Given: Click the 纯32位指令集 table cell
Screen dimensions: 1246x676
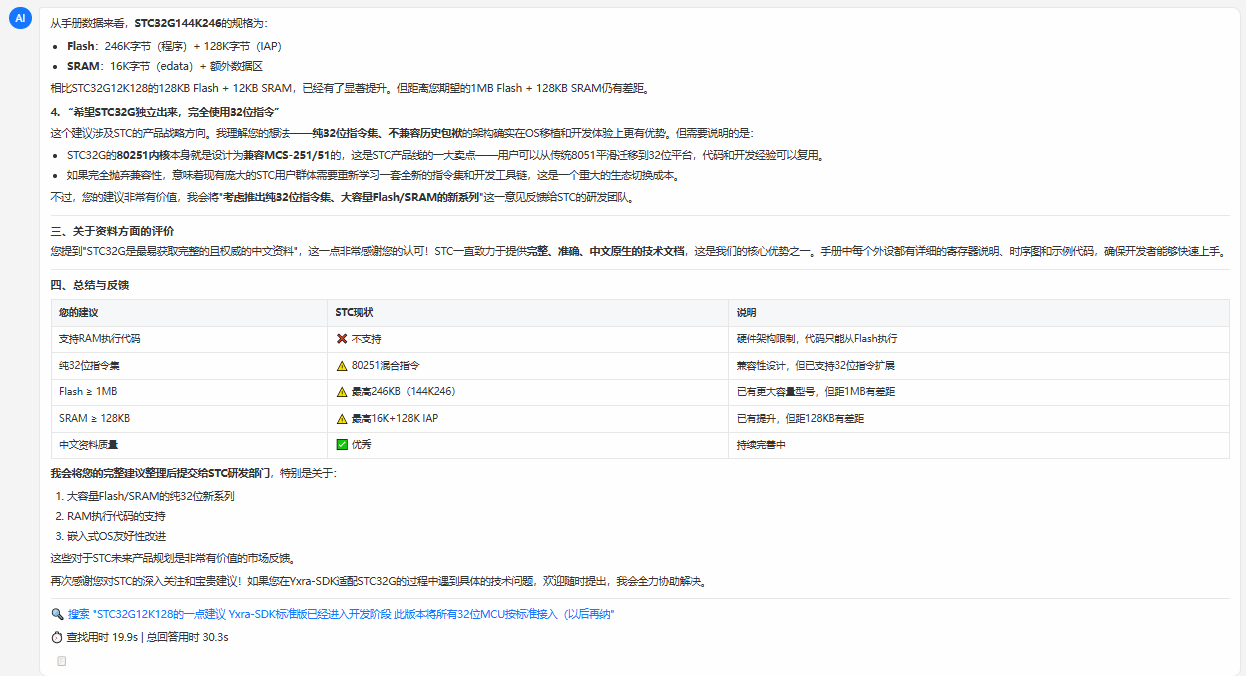Looking at the screenshot, I should coord(189,366).
